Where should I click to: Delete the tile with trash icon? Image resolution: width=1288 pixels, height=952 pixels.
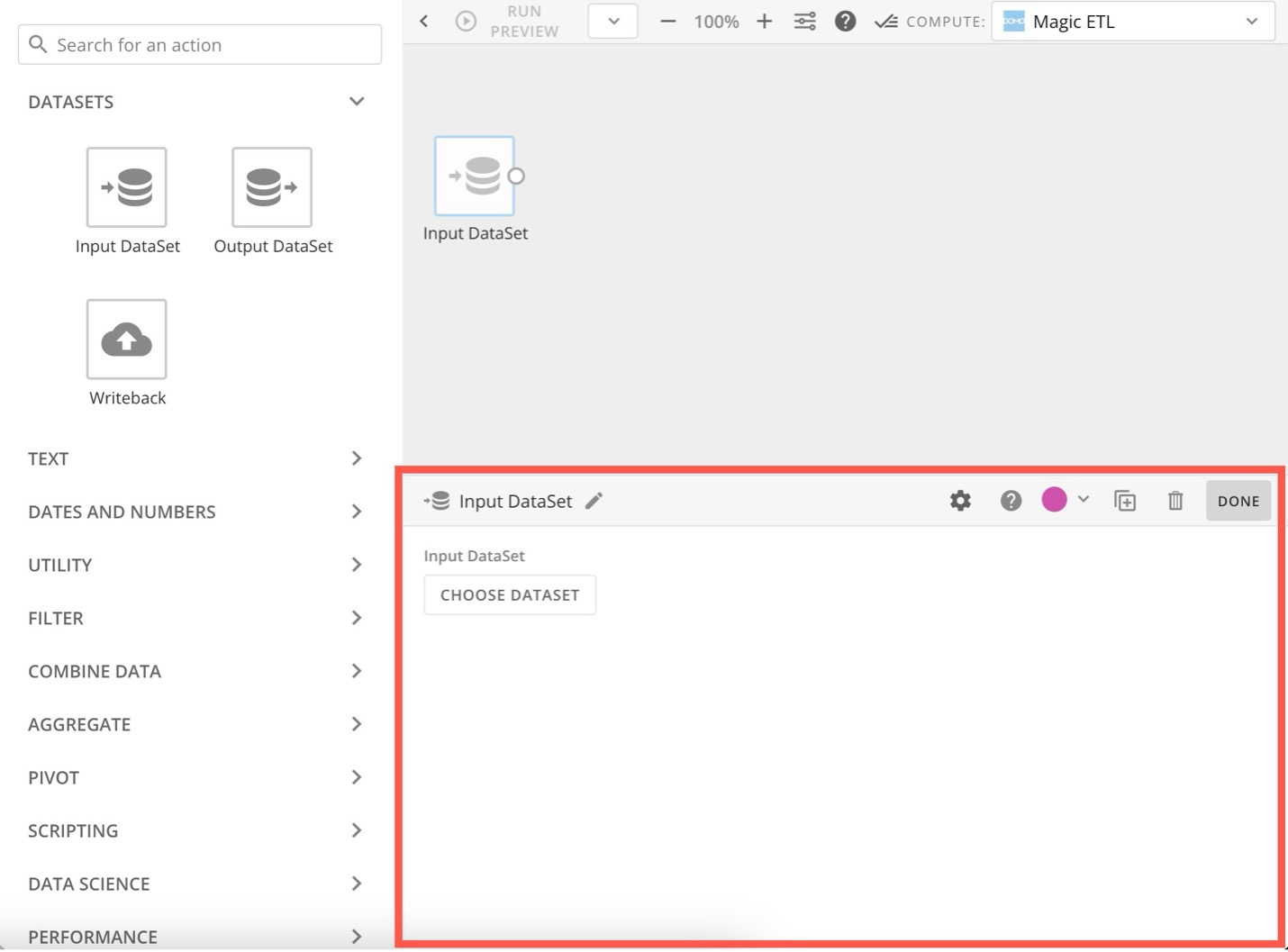(1175, 501)
